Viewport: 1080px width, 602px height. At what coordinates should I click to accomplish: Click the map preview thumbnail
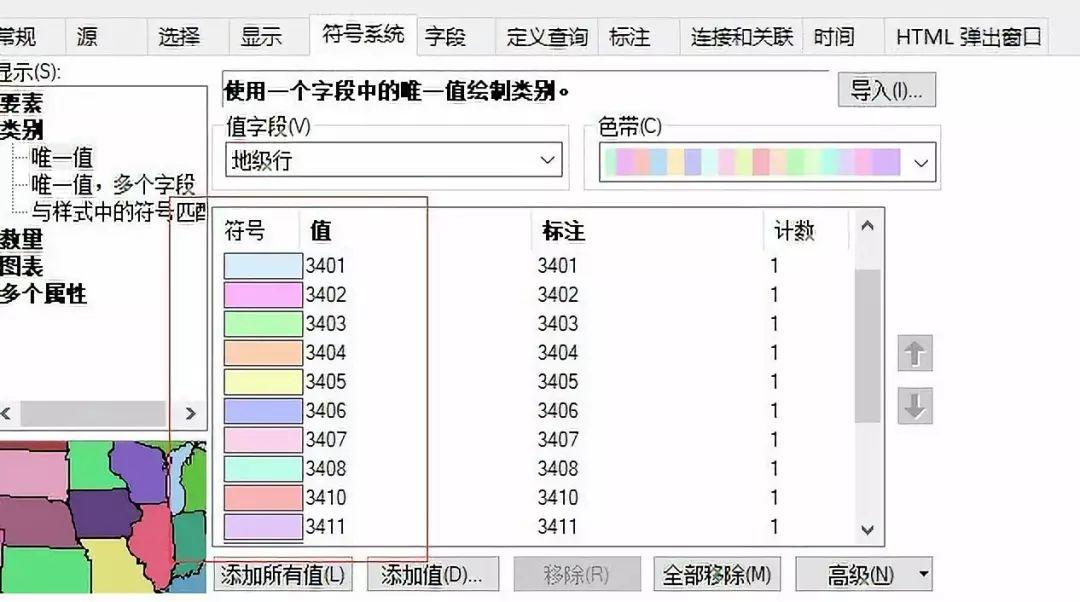click(103, 517)
